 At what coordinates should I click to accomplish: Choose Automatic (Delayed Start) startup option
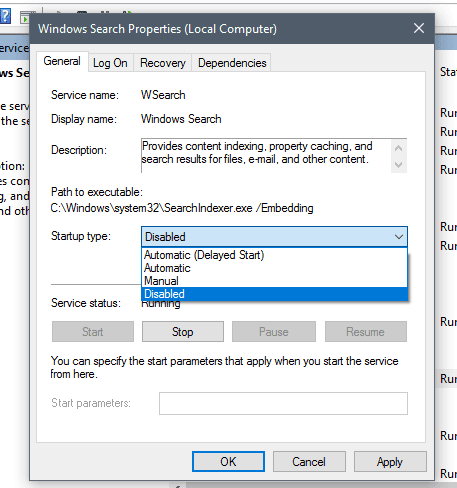point(274,255)
